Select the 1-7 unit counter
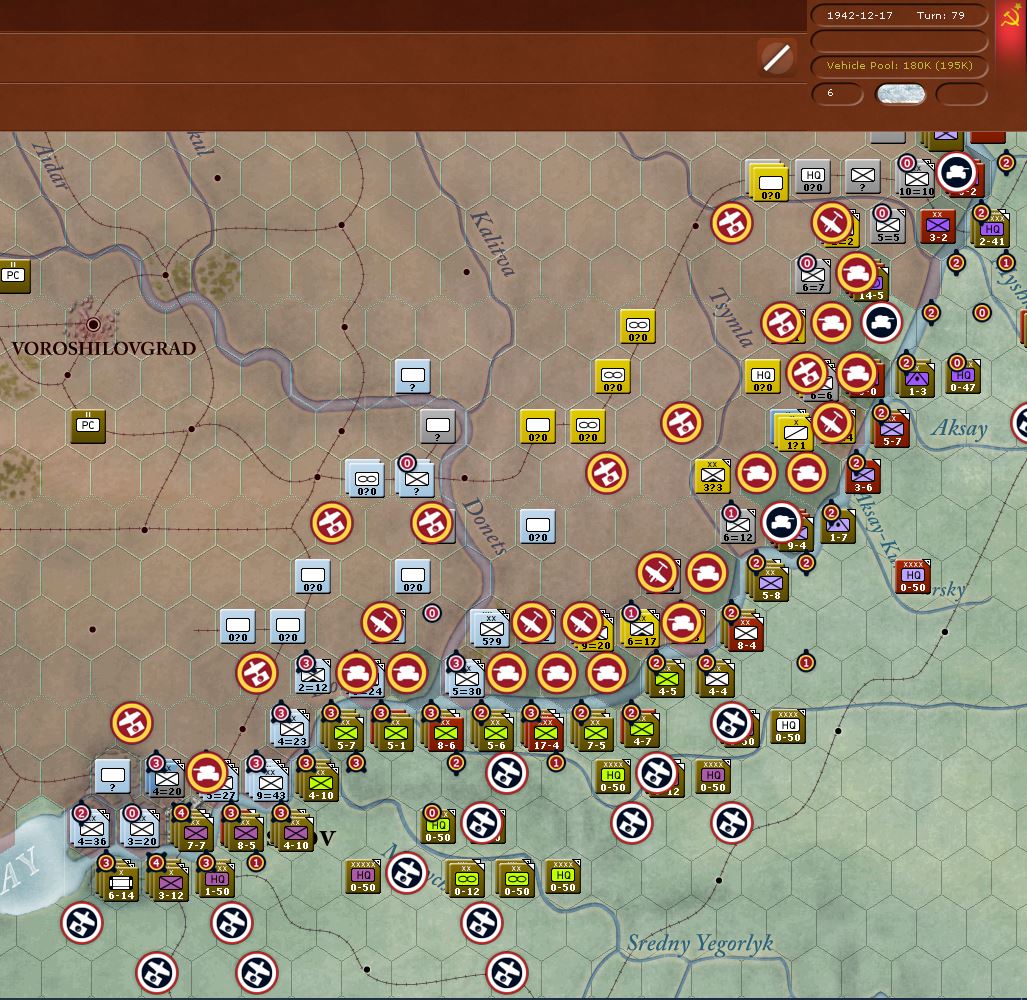 (x=838, y=525)
